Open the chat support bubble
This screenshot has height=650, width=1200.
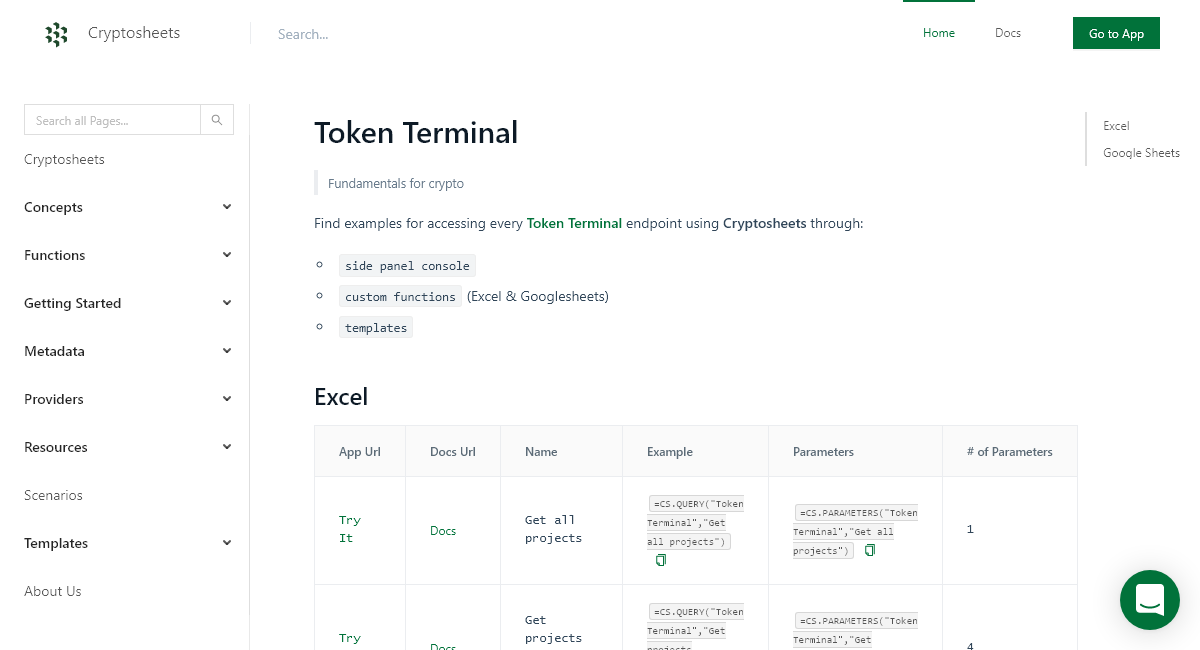coord(1149,600)
